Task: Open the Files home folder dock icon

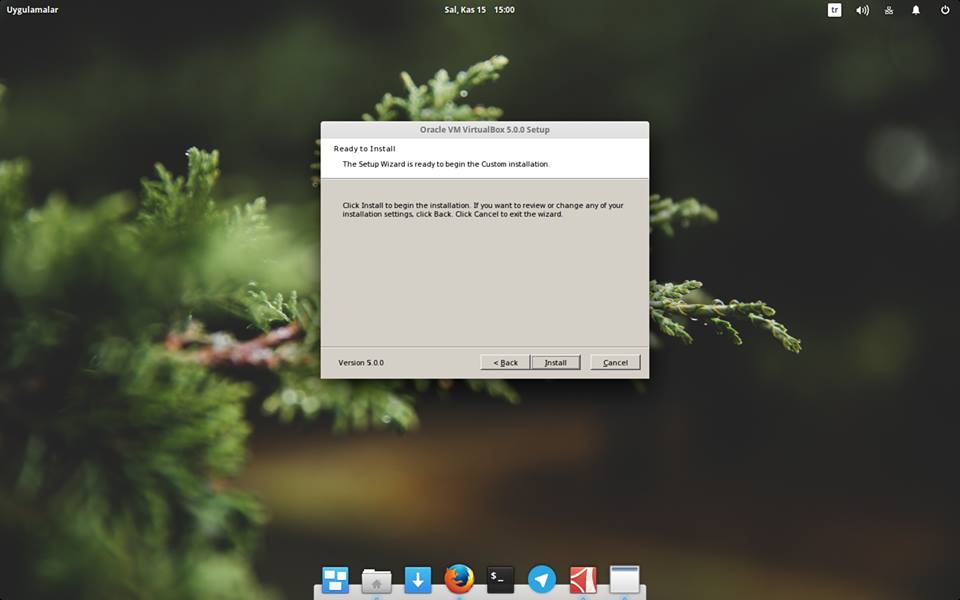Action: (377, 580)
